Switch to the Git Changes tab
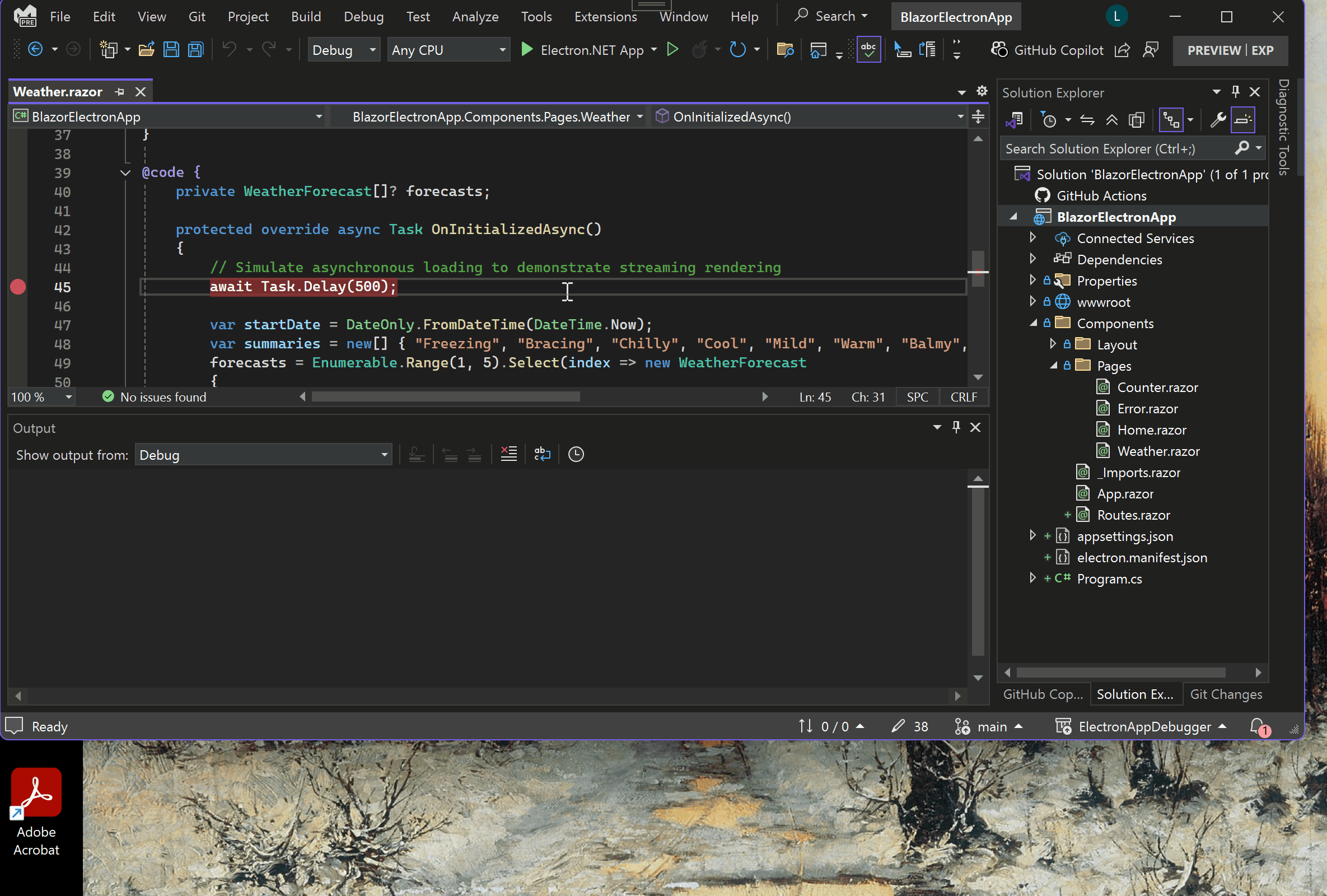 click(1225, 694)
